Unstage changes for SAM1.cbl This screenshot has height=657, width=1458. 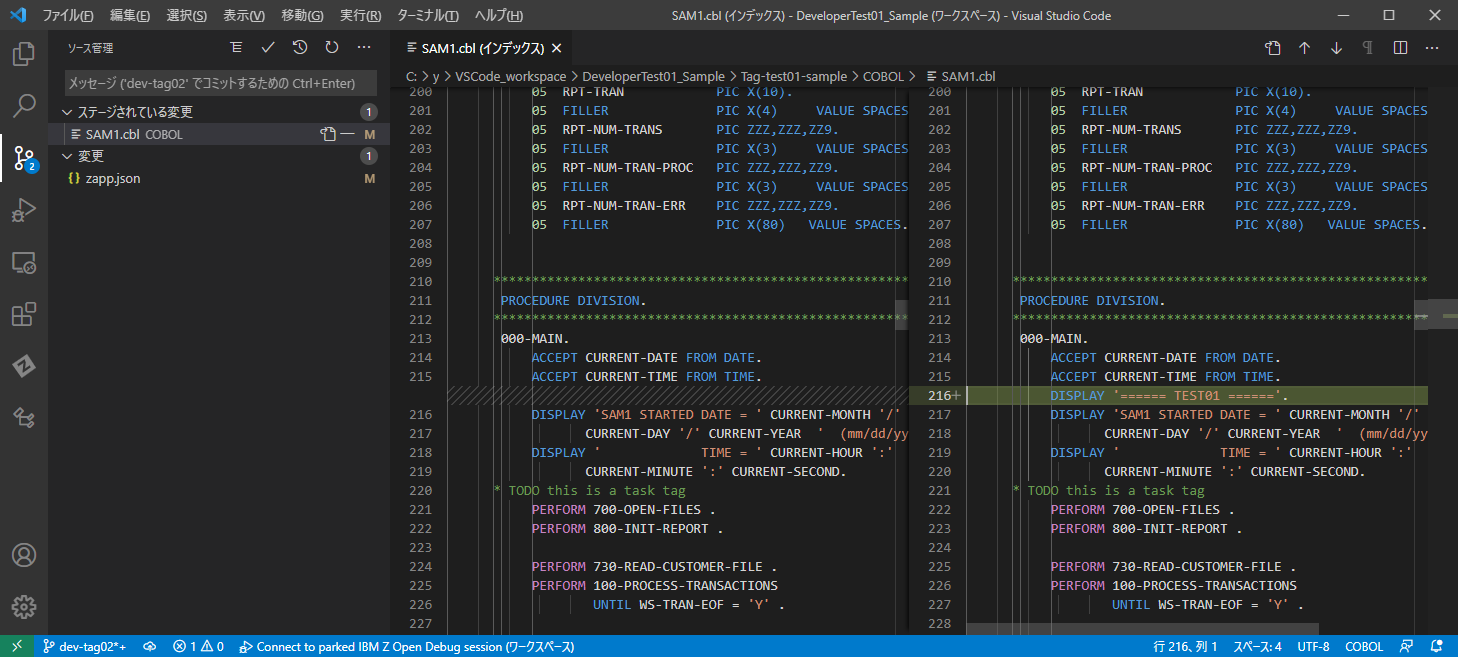(x=347, y=134)
